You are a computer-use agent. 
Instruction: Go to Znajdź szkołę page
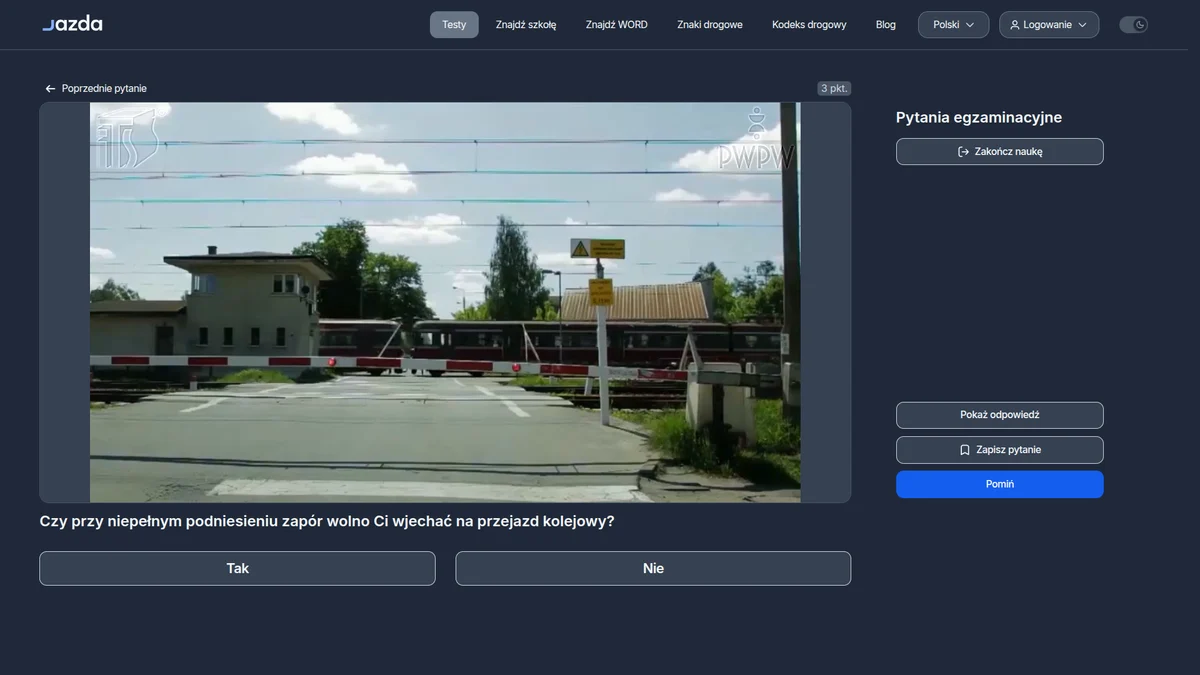pyautogui.click(x=526, y=25)
